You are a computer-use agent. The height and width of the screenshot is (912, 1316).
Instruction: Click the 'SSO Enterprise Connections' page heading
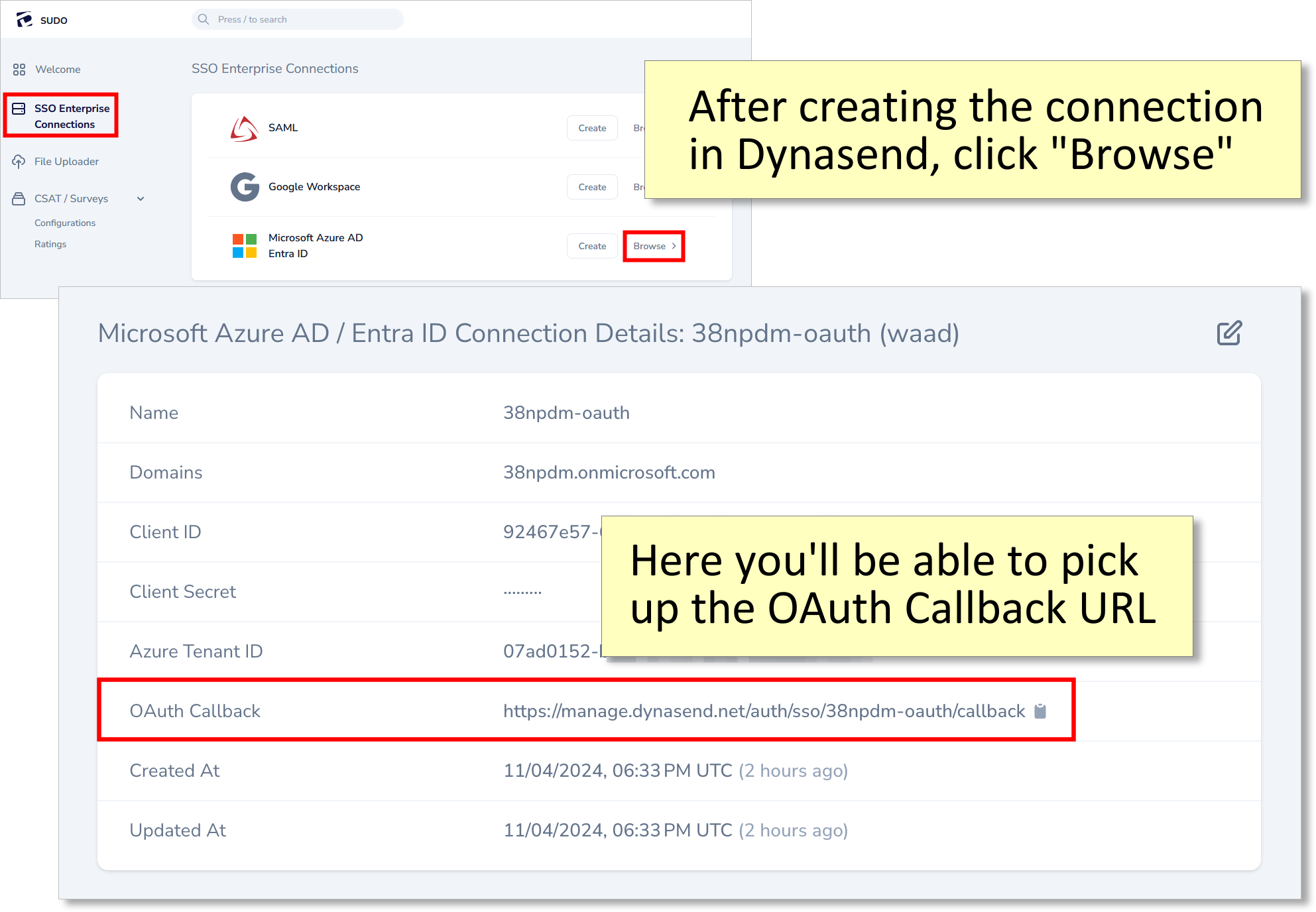point(274,69)
